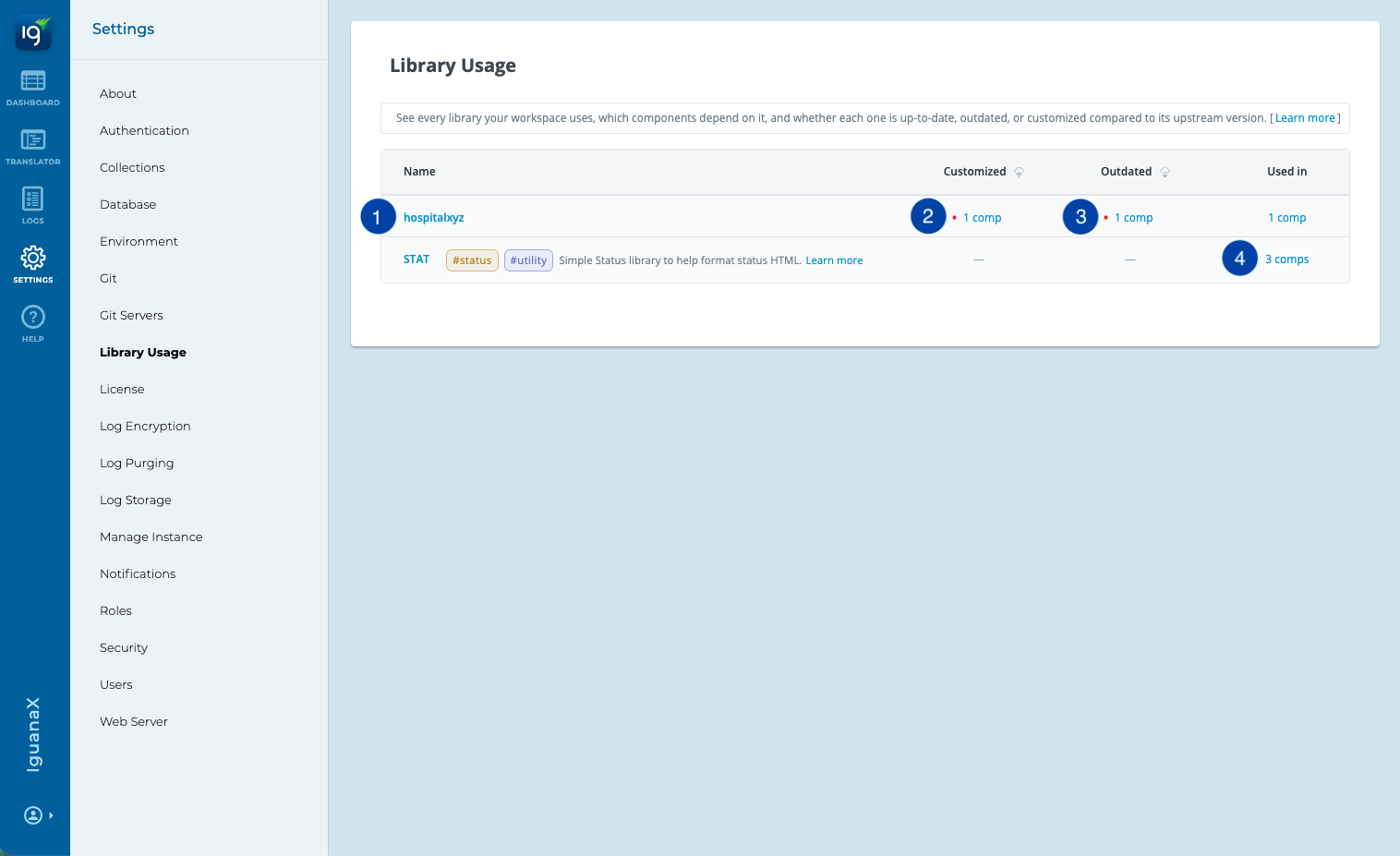Open the Translator icon in sidebar

33,147
